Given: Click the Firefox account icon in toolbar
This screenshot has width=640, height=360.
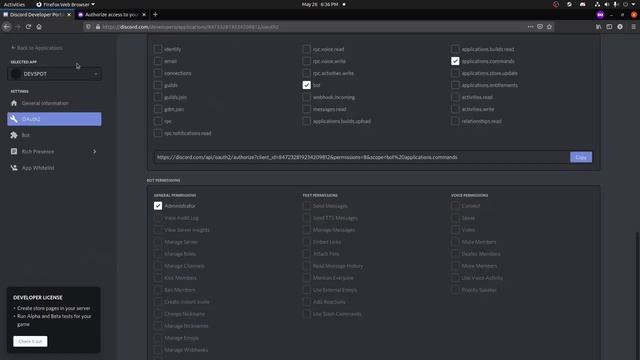Looking at the screenshot, I should (x=620, y=27).
